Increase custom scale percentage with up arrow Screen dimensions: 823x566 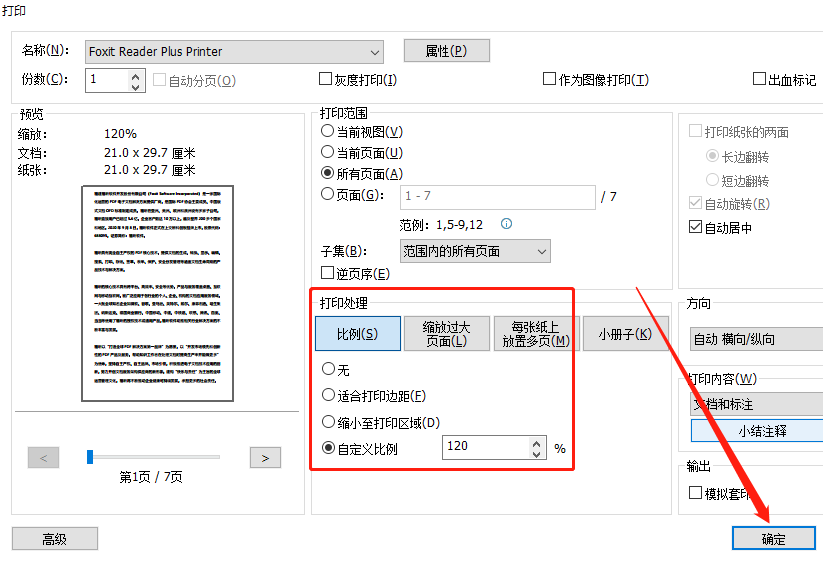(x=536, y=443)
